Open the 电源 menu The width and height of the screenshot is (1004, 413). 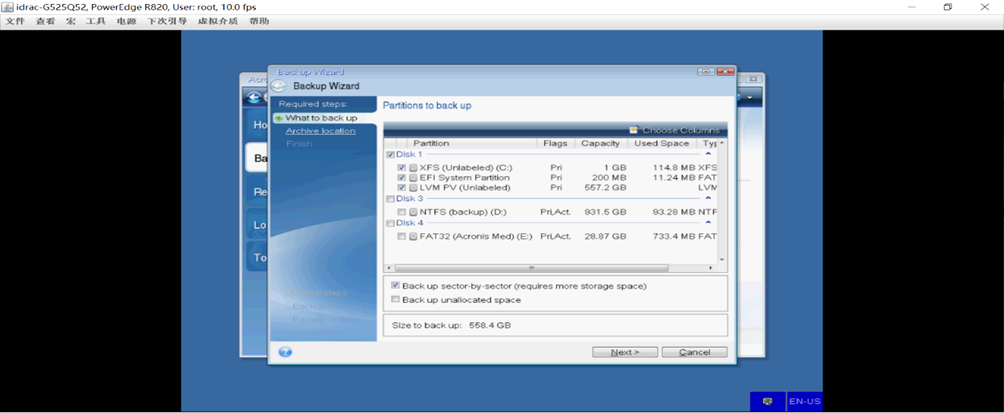click(126, 21)
